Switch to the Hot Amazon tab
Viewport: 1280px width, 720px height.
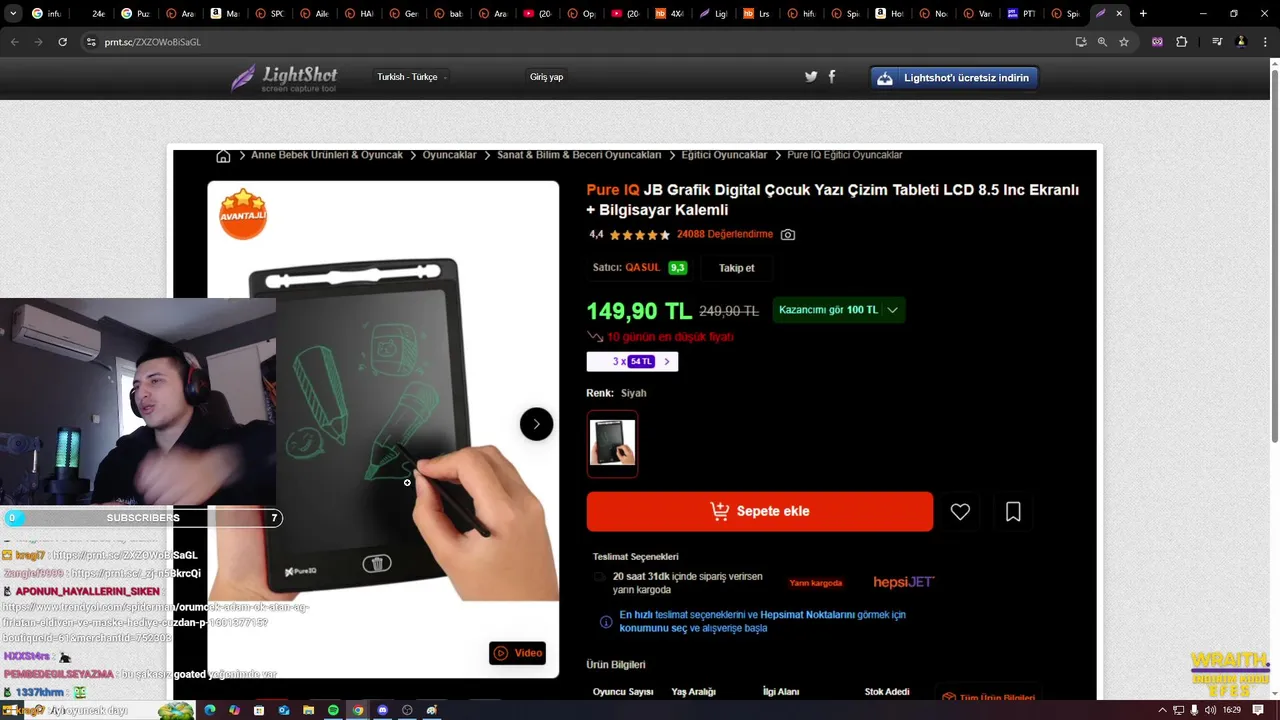[890, 14]
